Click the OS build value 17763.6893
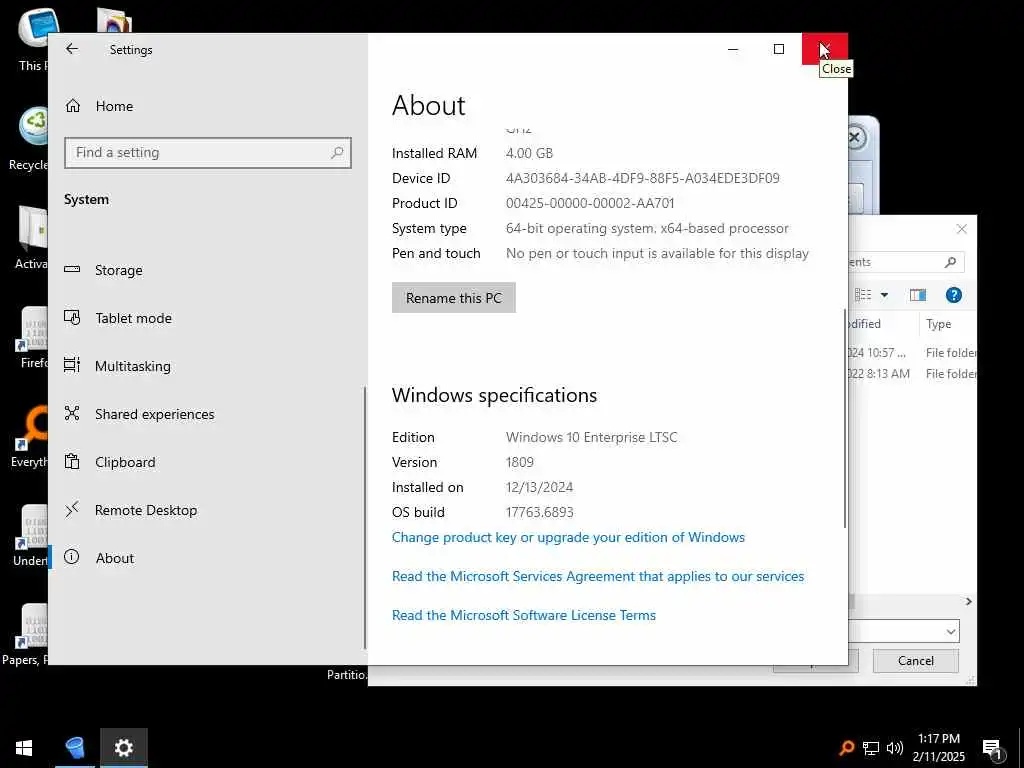The image size is (1024, 768). [x=539, y=512]
